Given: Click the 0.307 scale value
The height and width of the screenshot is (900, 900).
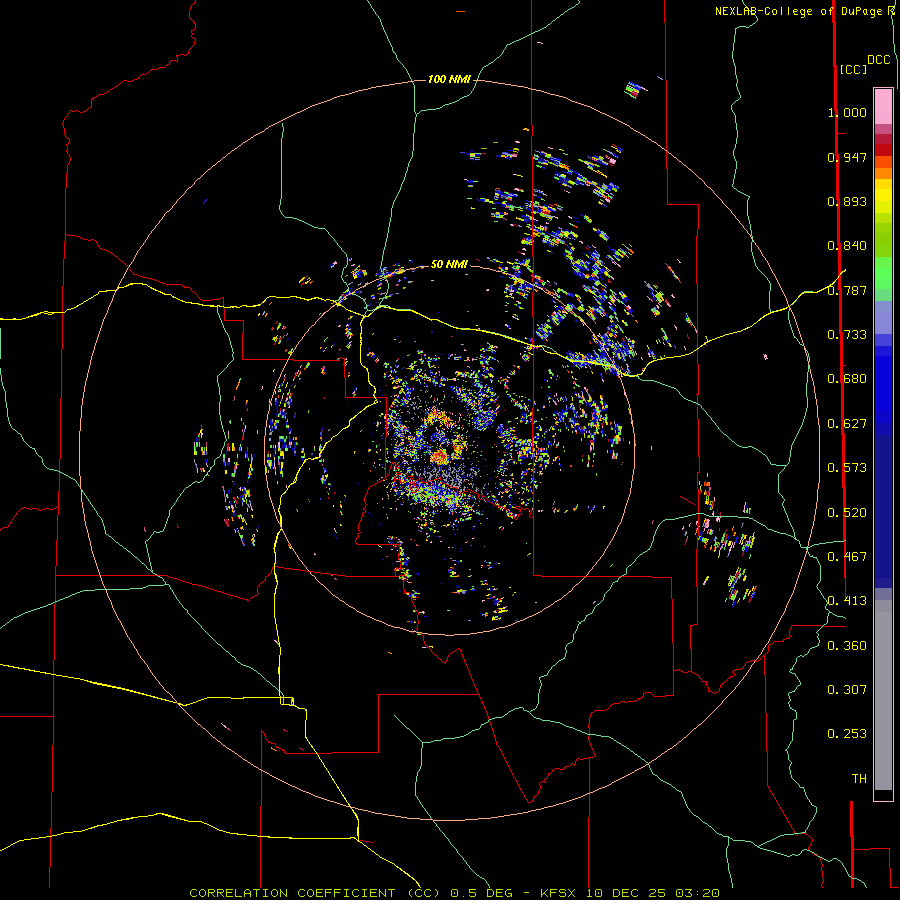Looking at the screenshot, I should point(847,690).
